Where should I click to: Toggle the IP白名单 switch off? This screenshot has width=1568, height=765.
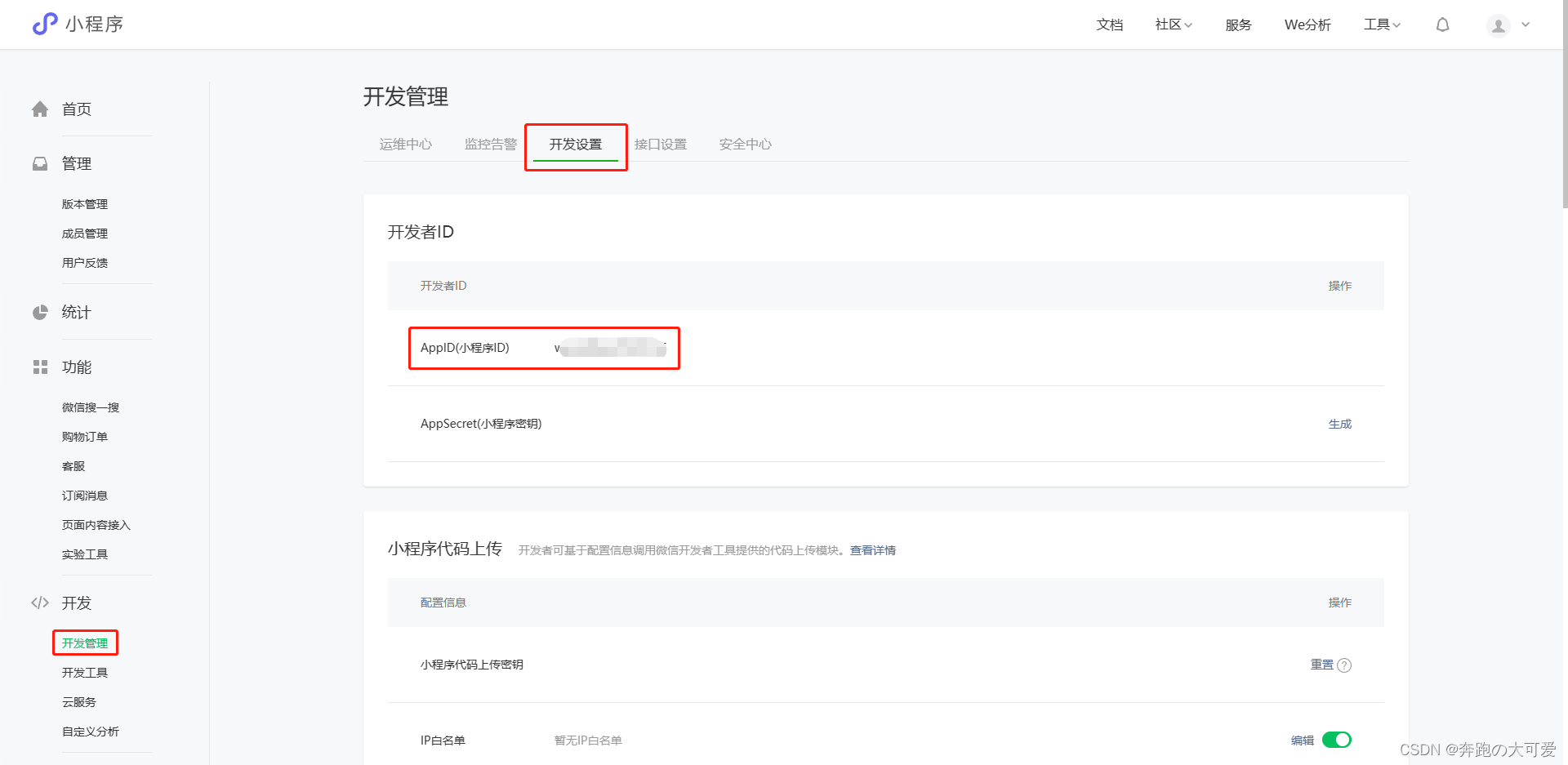coord(1337,740)
